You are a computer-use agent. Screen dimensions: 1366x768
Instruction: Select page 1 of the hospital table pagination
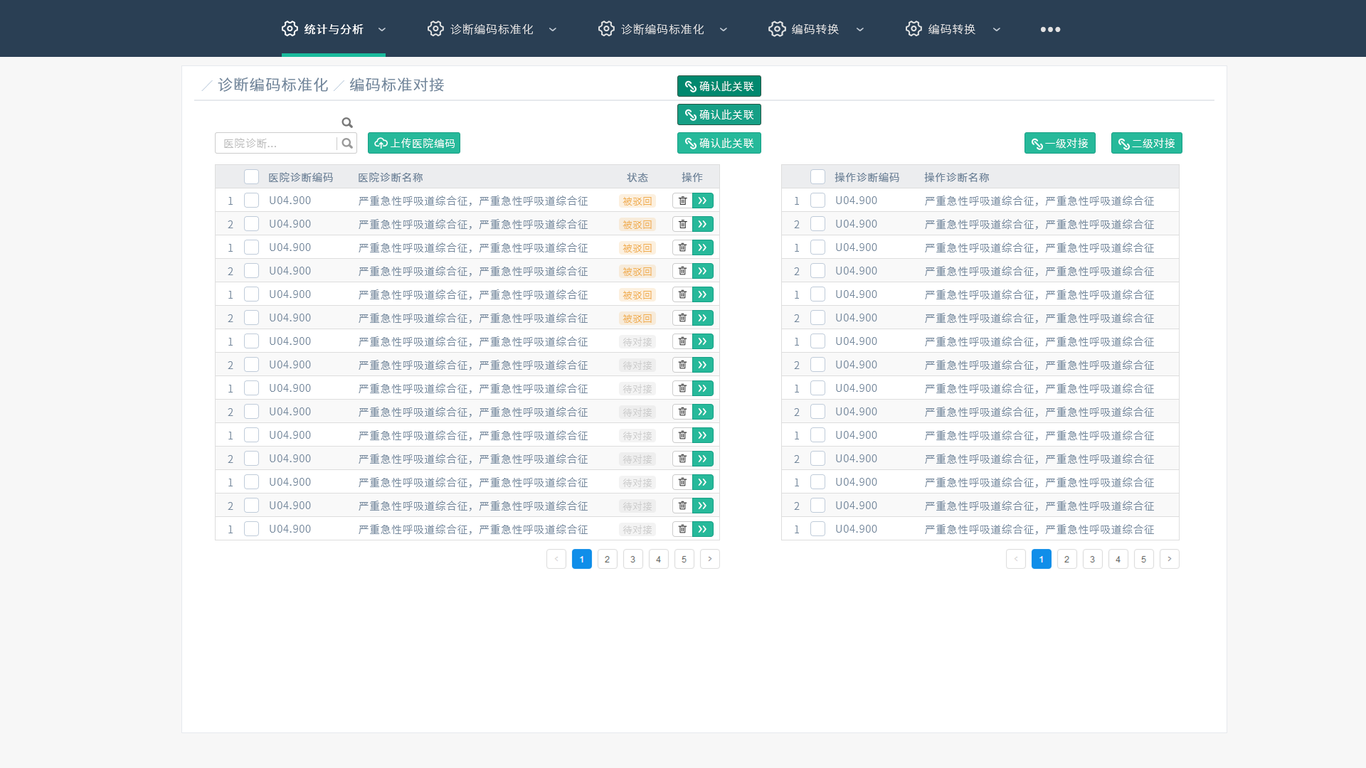point(582,559)
